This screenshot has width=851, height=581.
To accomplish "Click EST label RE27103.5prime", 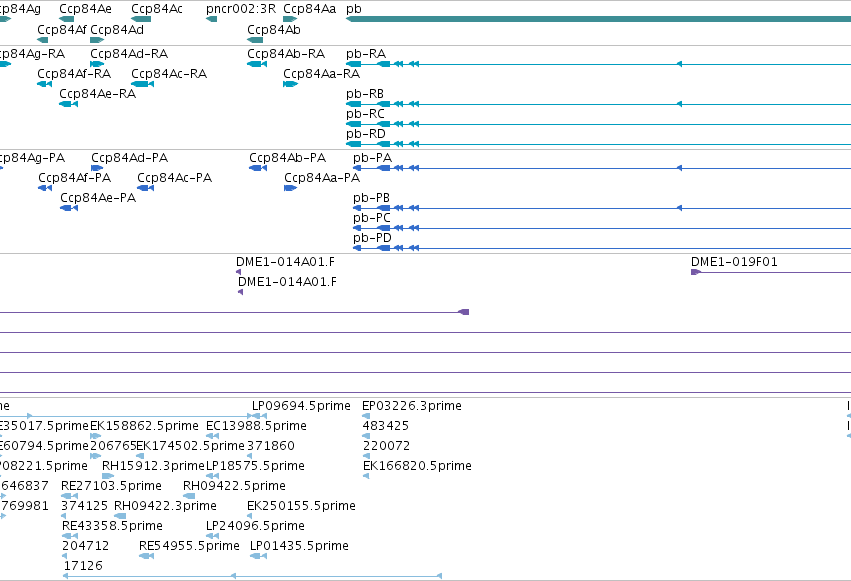I will coord(111,486).
